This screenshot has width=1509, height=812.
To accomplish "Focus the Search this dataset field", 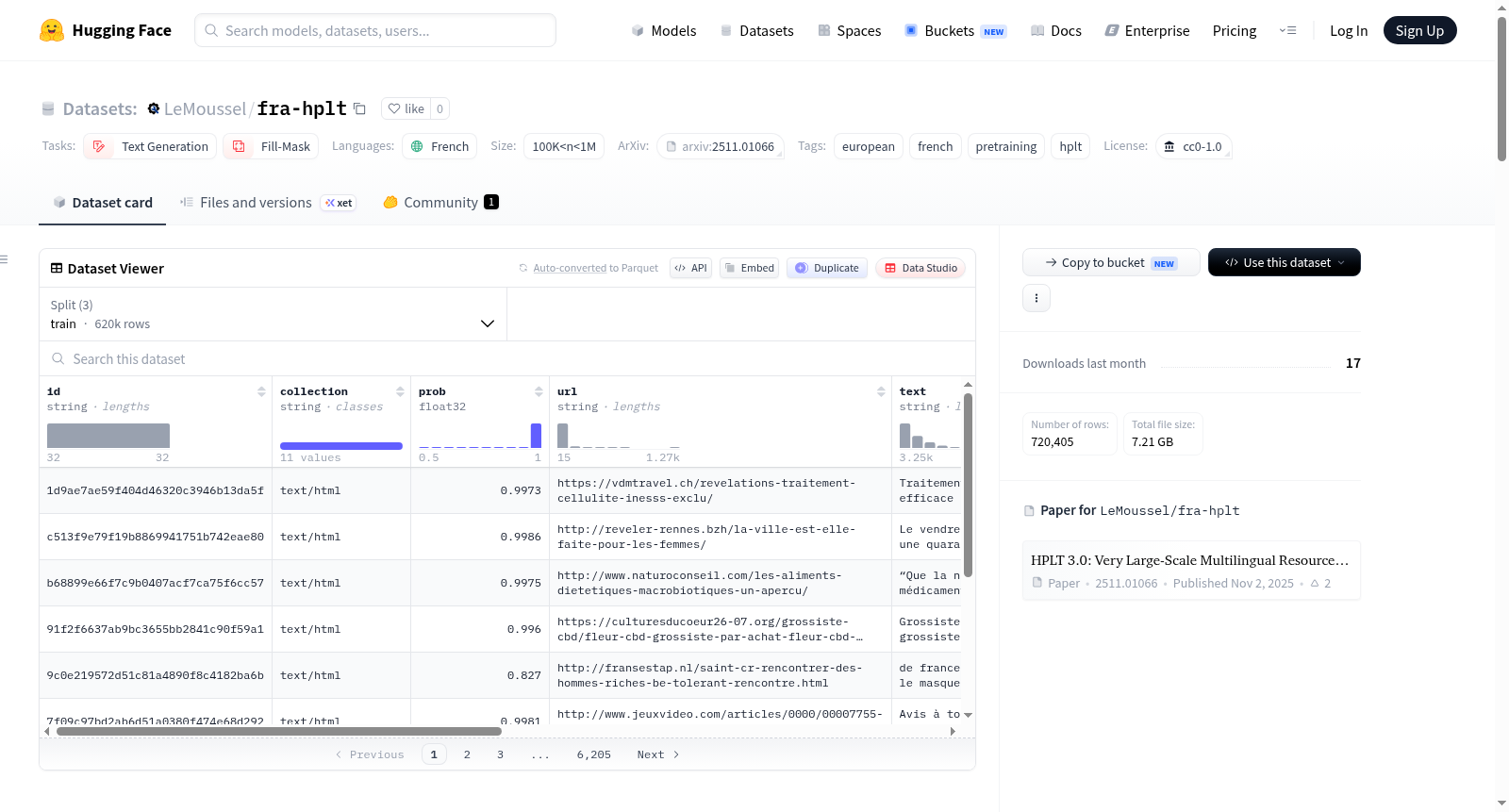I will click(x=507, y=358).
